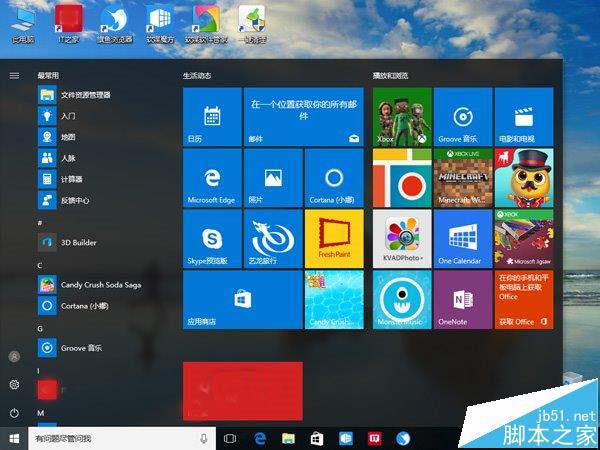Jump to letters via the # header

pos(40,223)
